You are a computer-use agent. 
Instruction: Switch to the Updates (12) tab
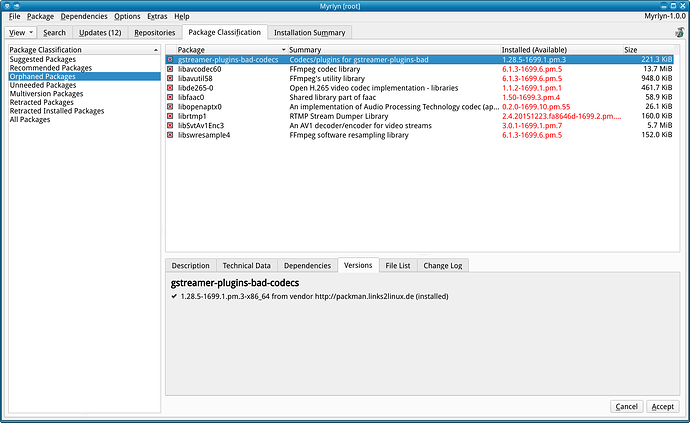click(x=100, y=33)
